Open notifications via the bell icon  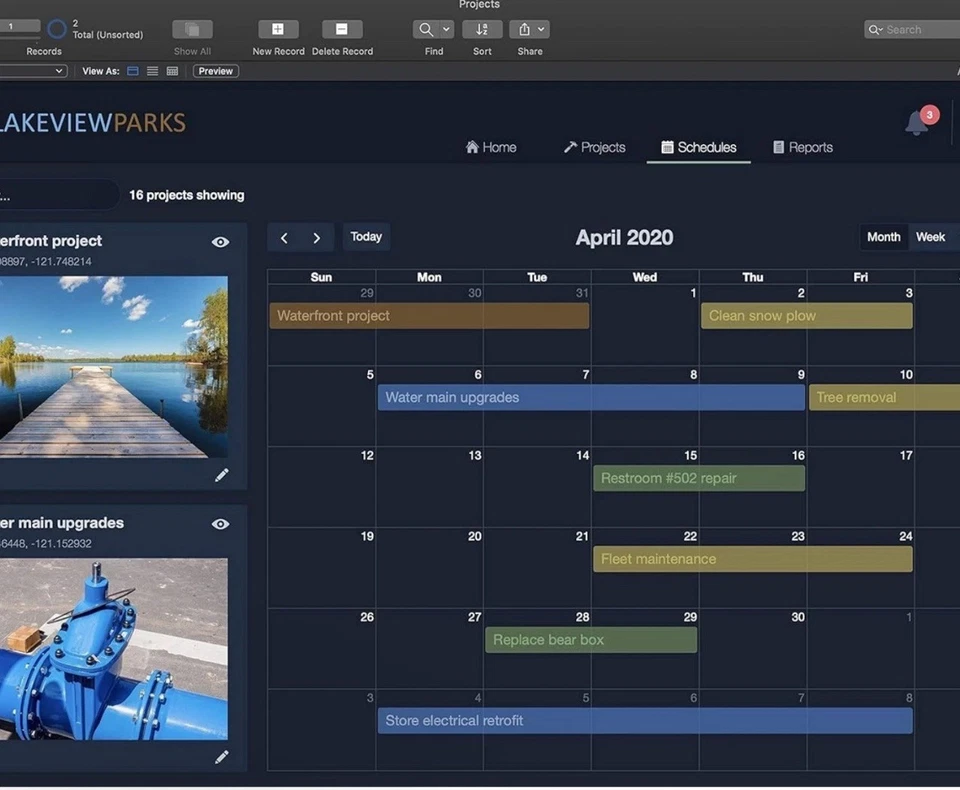point(916,122)
